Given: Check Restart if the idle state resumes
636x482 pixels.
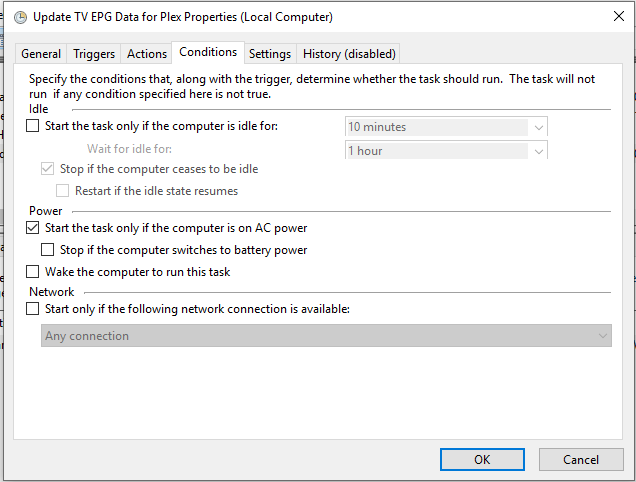Looking at the screenshot, I should (x=63, y=190).
